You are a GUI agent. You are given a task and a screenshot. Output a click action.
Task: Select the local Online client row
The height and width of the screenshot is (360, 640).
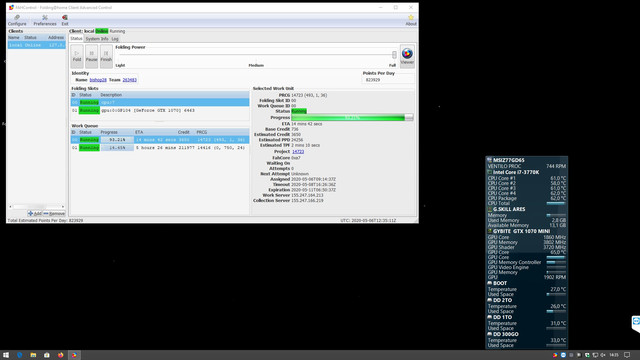click(x=37, y=45)
